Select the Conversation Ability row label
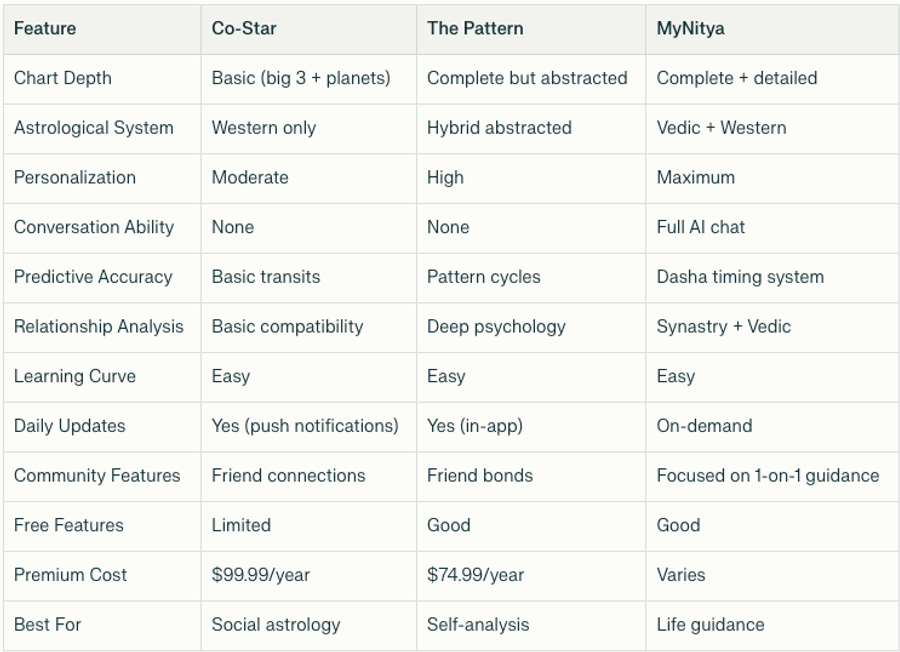The height and width of the screenshot is (652, 900). (93, 227)
